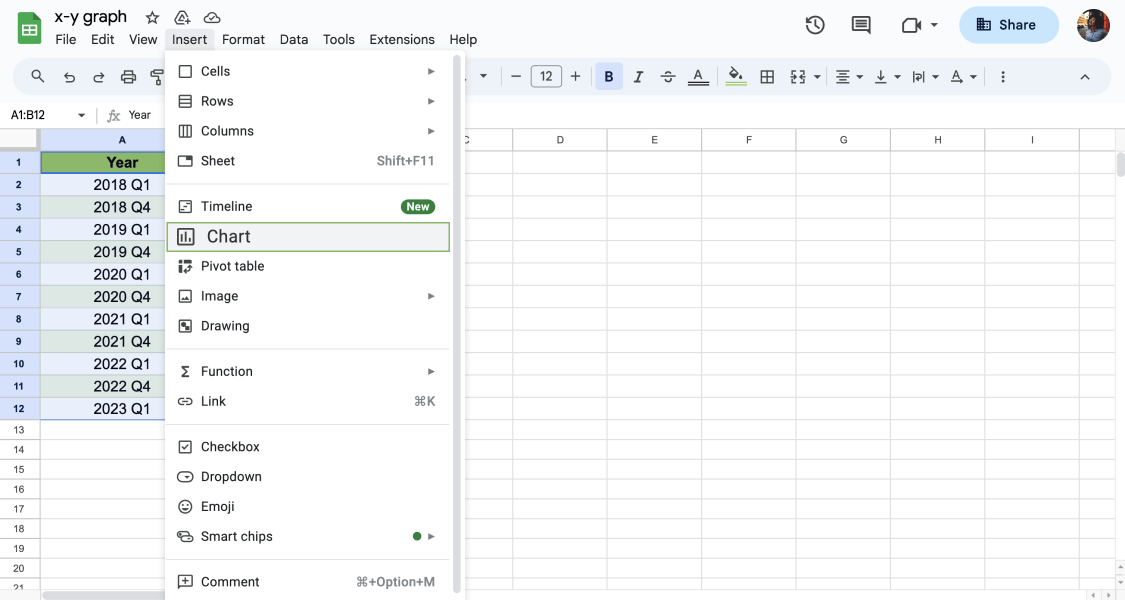Open the borders tool
The width and height of the screenshot is (1125, 600).
(767, 76)
